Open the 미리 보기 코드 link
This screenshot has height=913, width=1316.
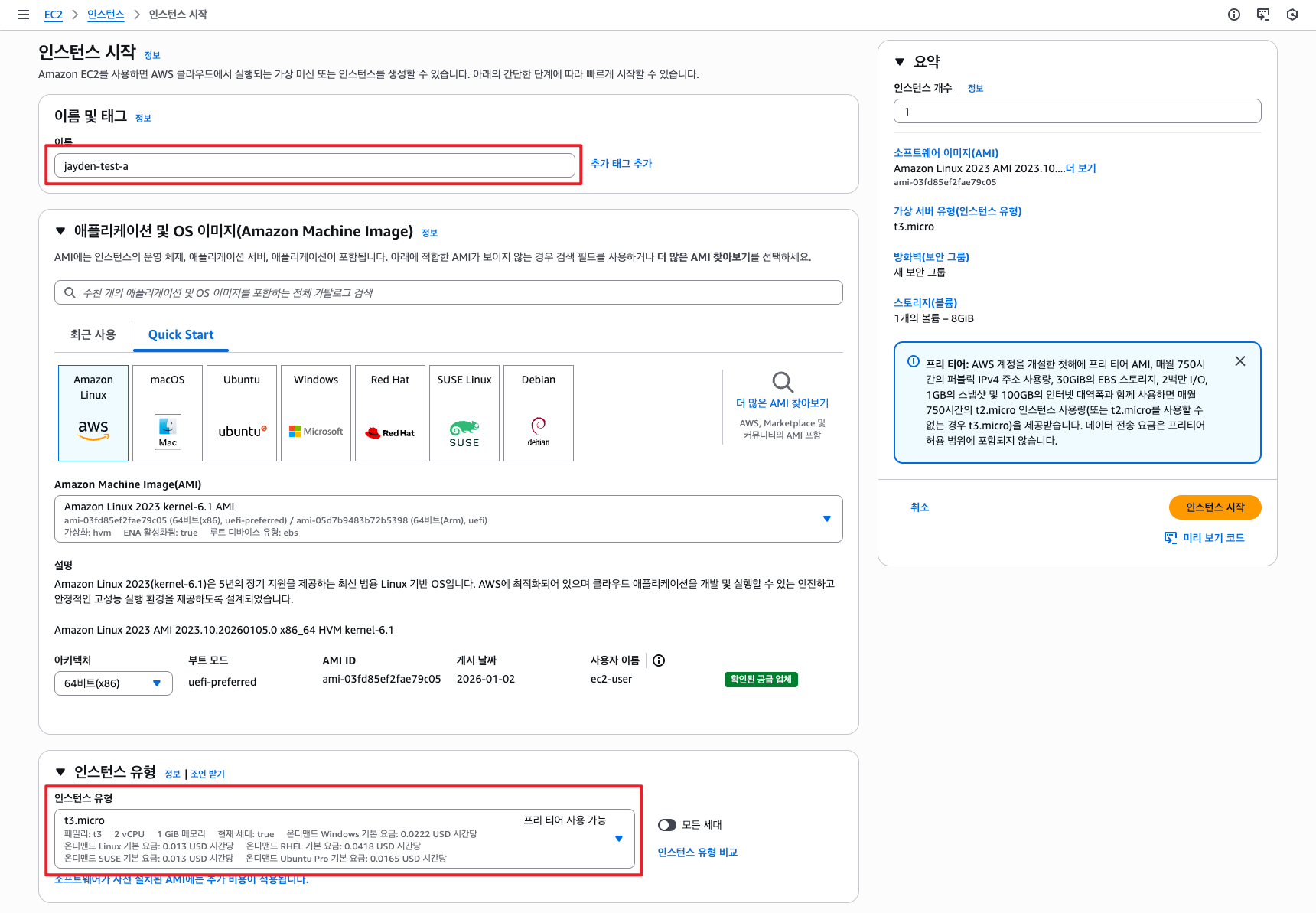(x=1213, y=538)
